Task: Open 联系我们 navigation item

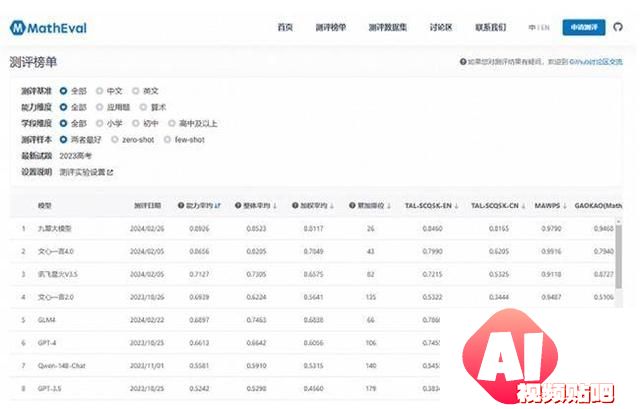Action: tap(491, 27)
